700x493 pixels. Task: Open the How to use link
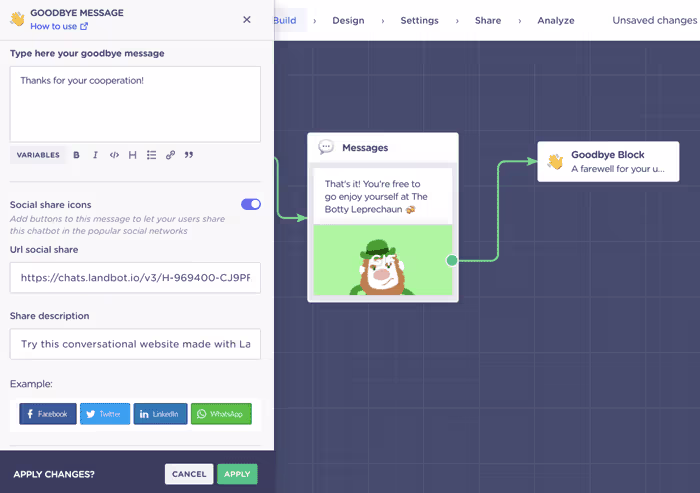(59, 26)
